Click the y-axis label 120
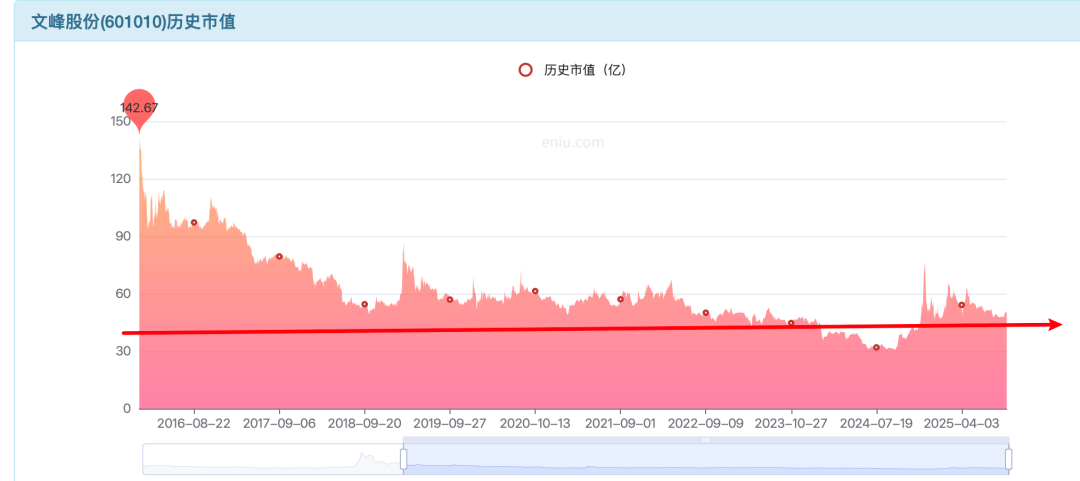 point(120,179)
